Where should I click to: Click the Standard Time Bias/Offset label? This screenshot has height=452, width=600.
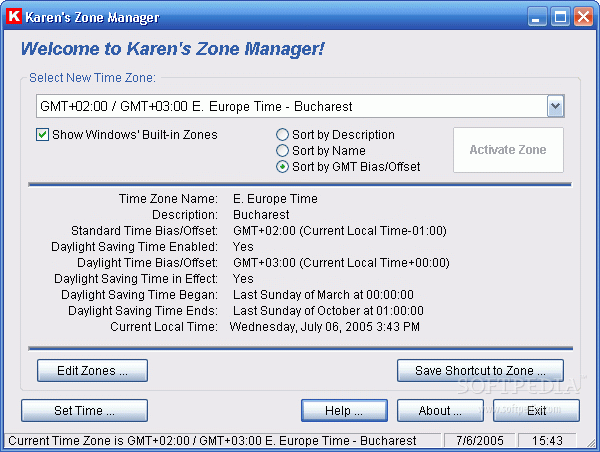[144, 231]
